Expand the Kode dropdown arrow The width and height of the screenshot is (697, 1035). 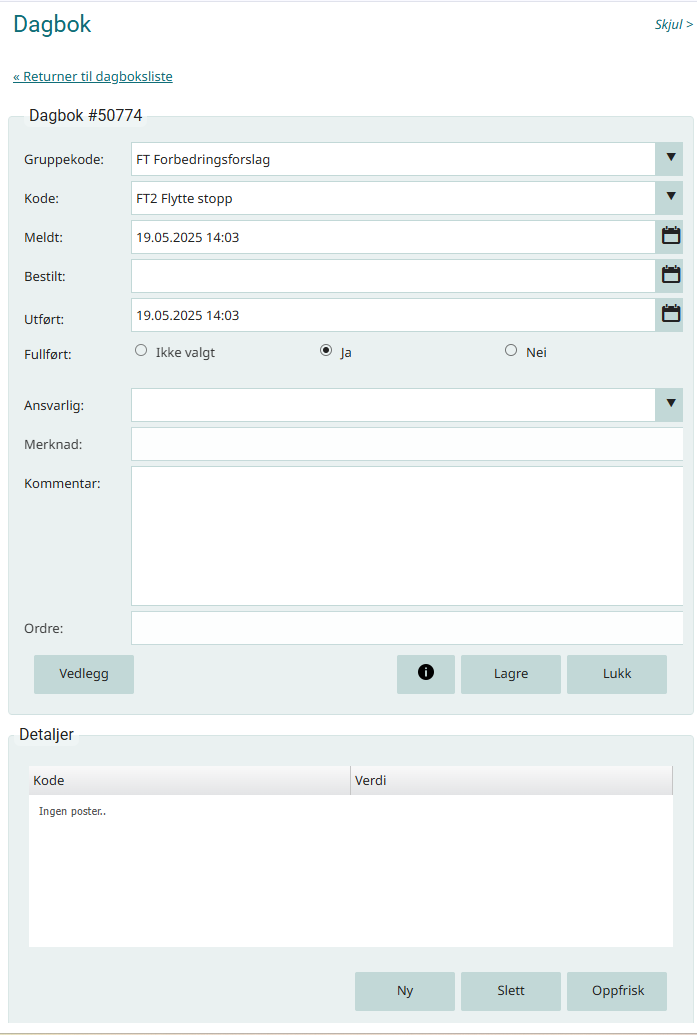coord(670,198)
